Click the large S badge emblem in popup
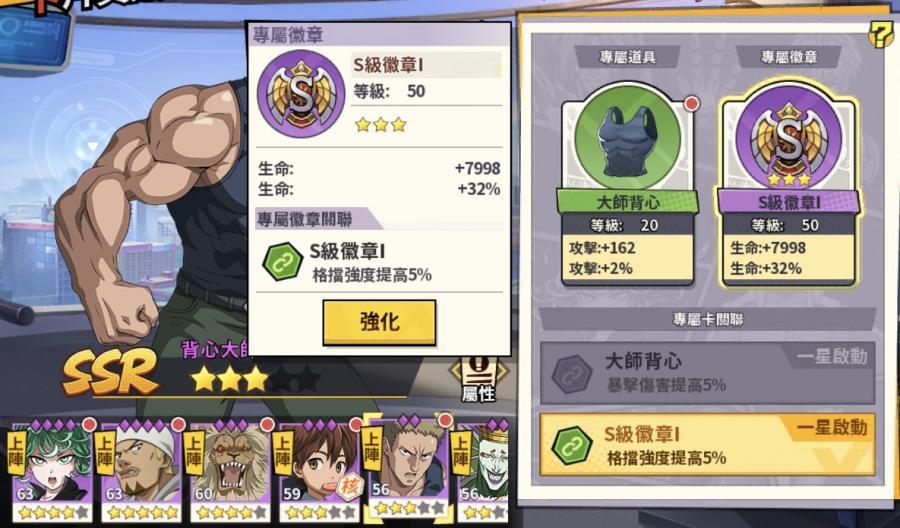The image size is (900, 528). [x=301, y=94]
